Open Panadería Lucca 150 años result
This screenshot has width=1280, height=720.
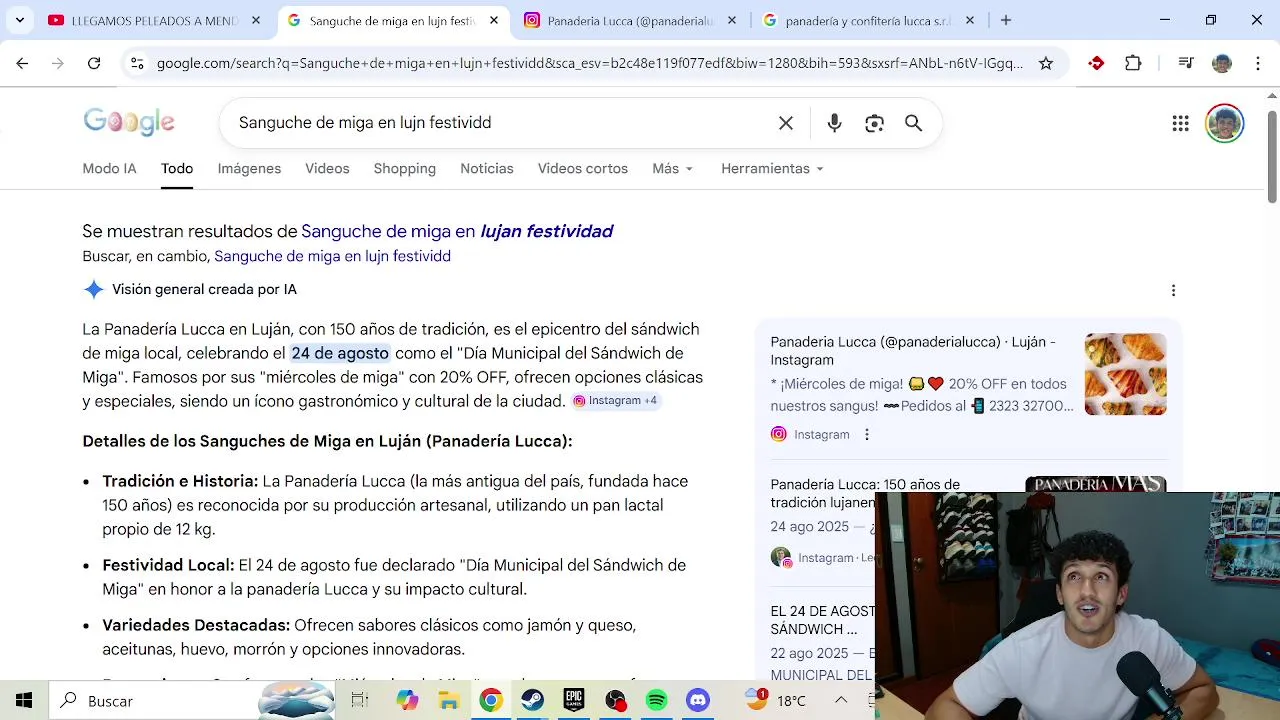pos(865,493)
